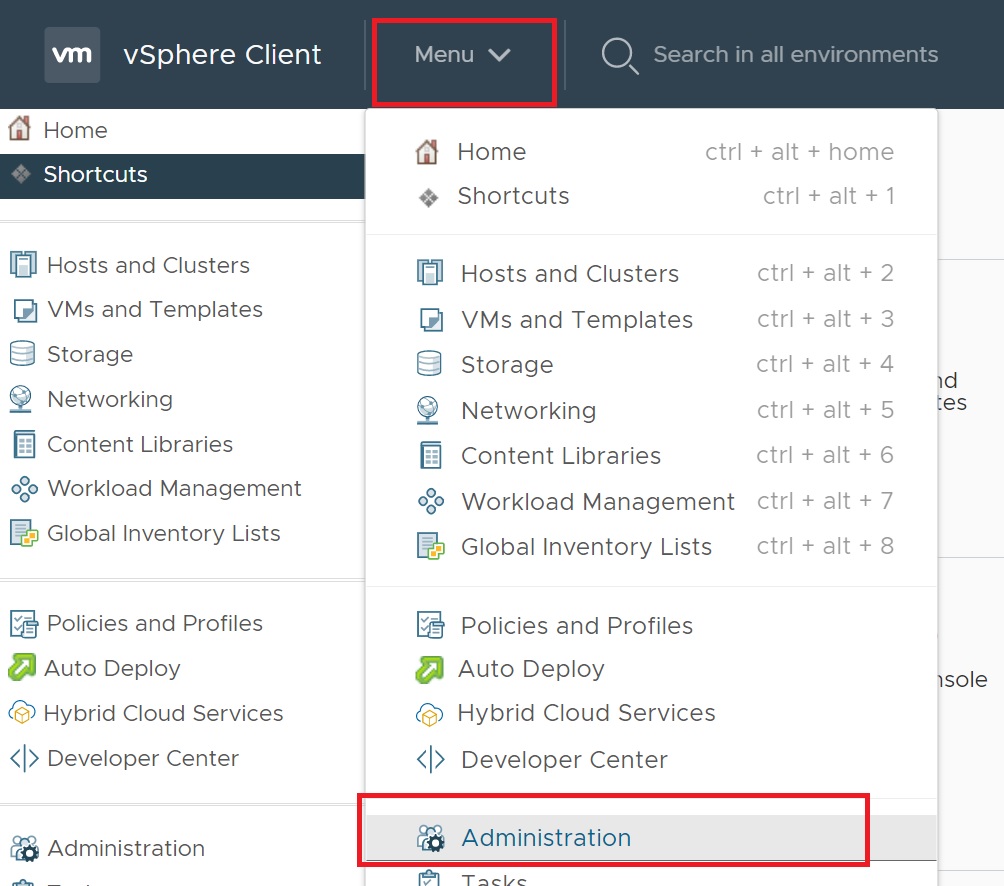Screen dimensions: 1004x886
Task: Click Developer Center code icon in sidebar
Action: pos(23,758)
